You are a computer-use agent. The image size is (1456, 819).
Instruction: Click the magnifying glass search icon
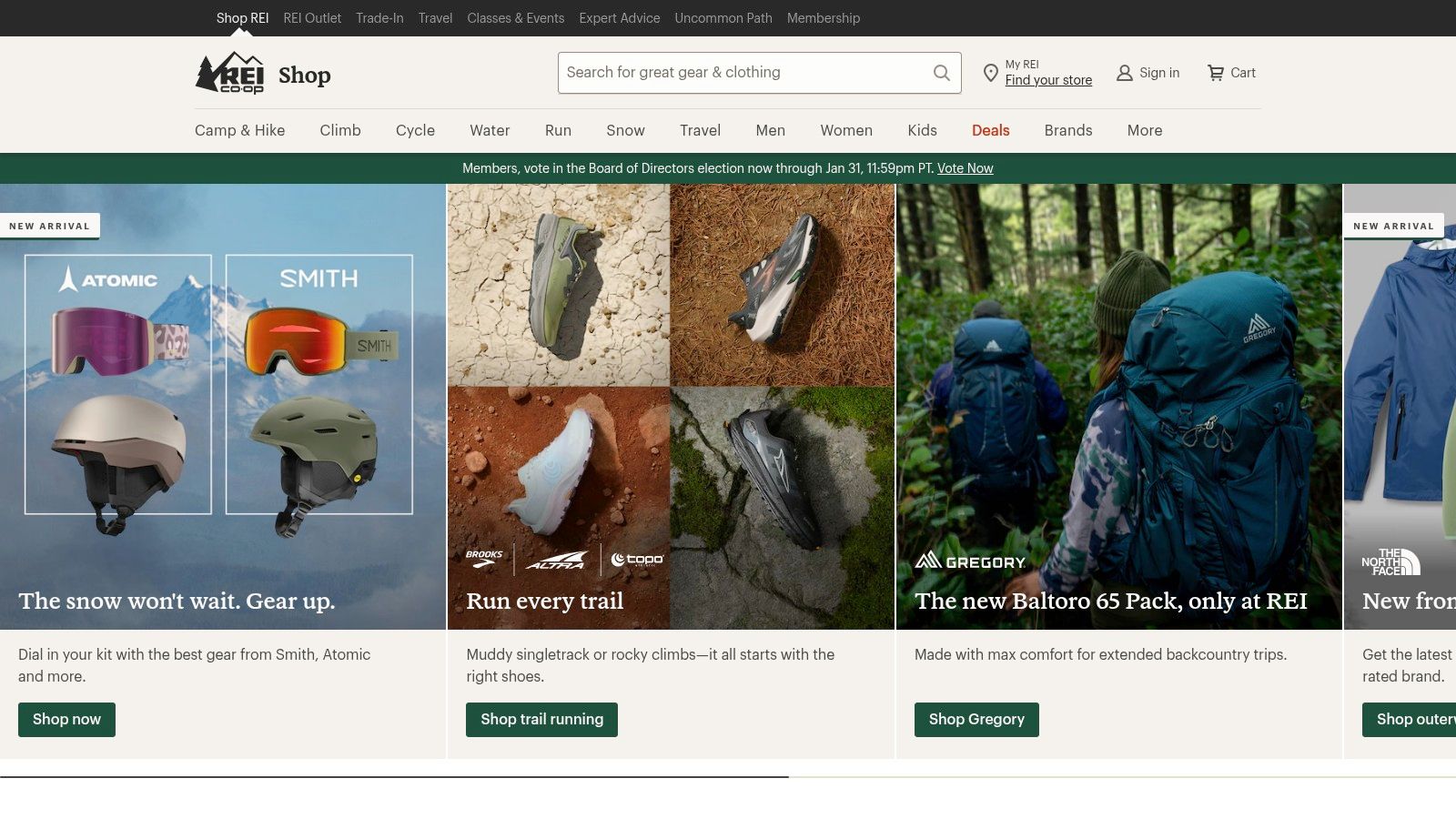[942, 73]
